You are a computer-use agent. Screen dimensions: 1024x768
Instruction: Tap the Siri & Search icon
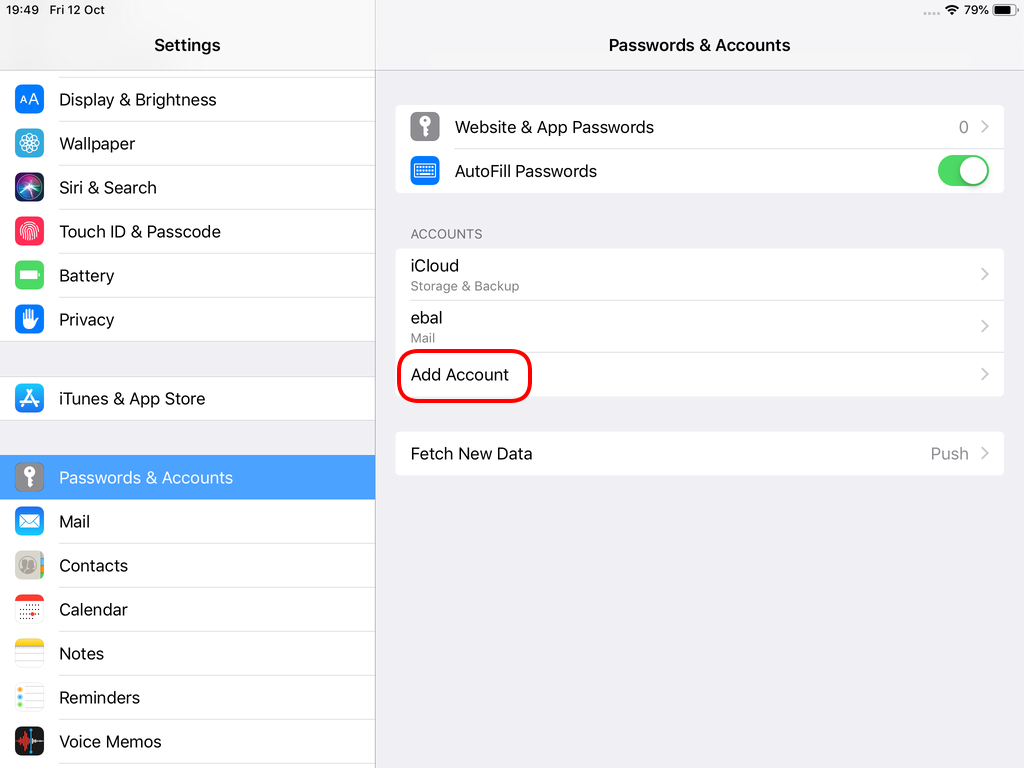coord(29,187)
